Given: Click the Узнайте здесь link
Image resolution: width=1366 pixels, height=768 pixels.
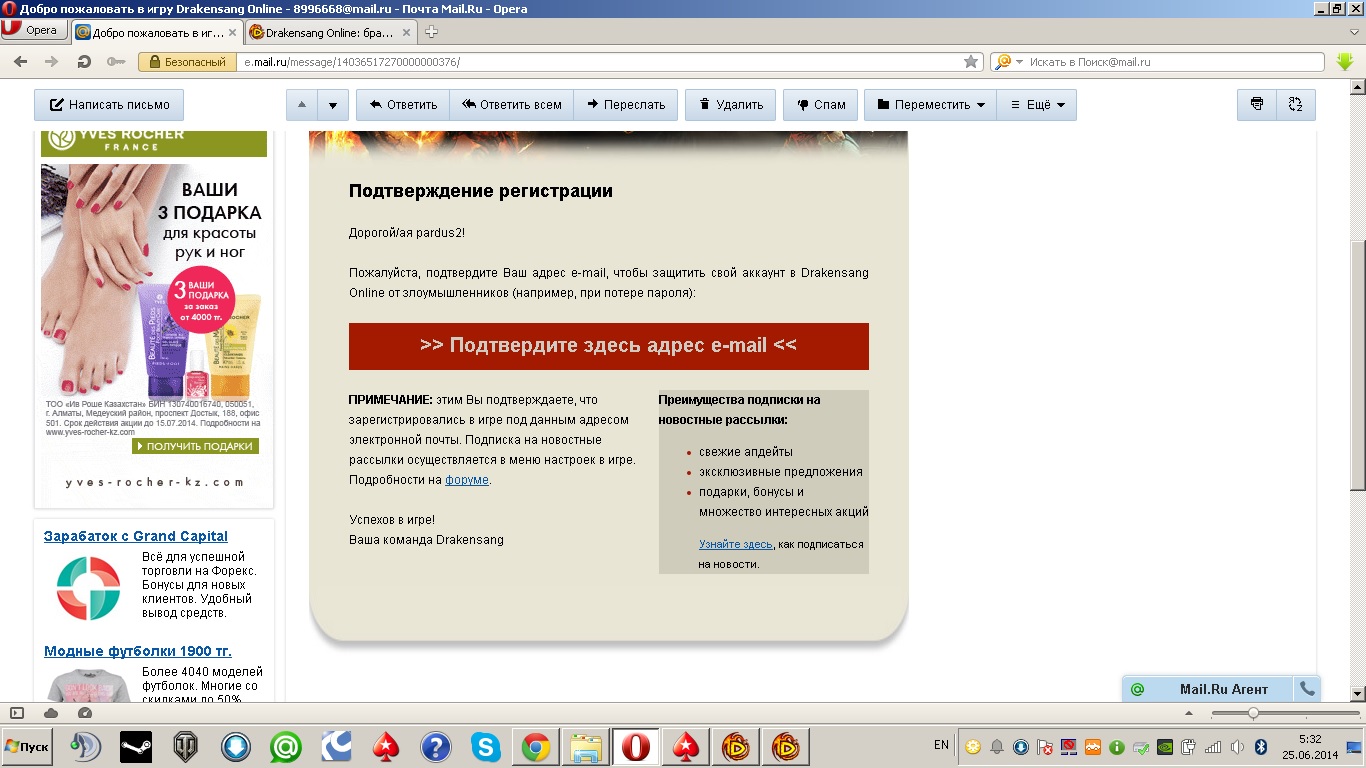Looking at the screenshot, I should [x=736, y=544].
